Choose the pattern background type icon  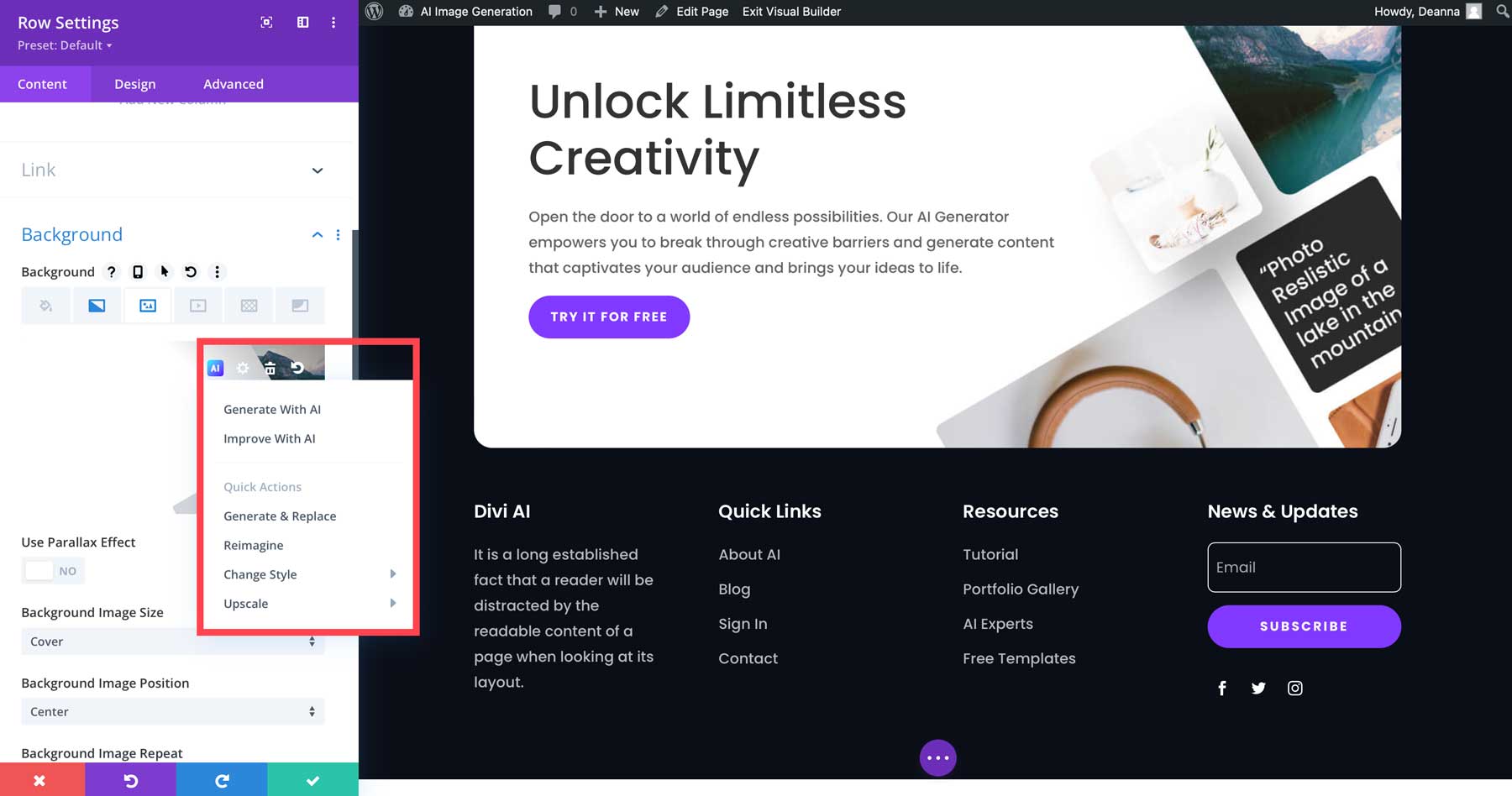[x=249, y=305]
